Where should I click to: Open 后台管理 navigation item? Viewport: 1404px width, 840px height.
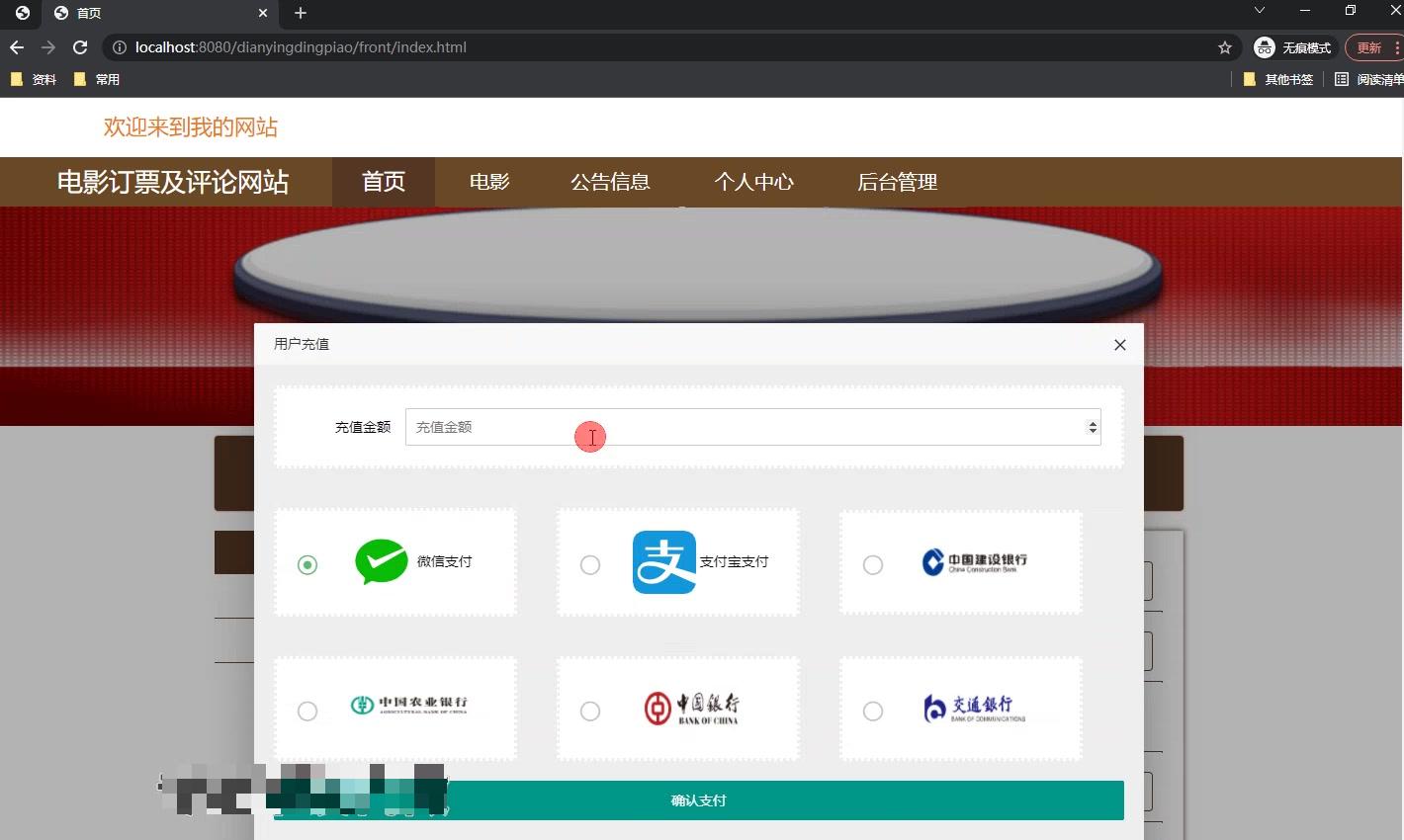[898, 182]
